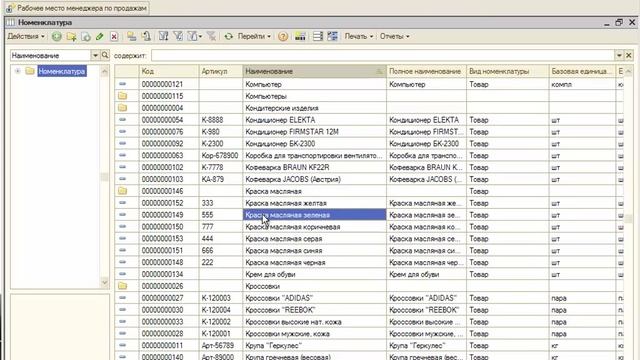
Task: Click the item icon of row Компьютер
Action: (x=122, y=84)
